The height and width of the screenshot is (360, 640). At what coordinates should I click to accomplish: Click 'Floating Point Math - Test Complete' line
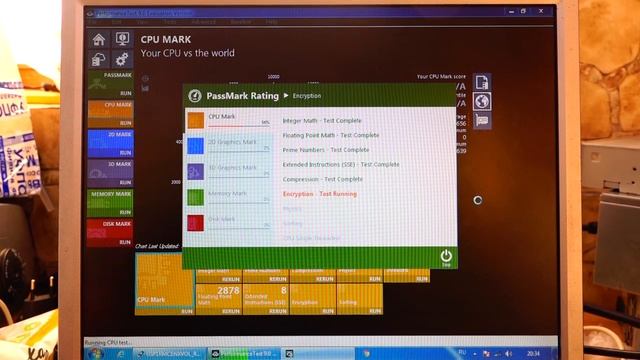click(x=331, y=135)
